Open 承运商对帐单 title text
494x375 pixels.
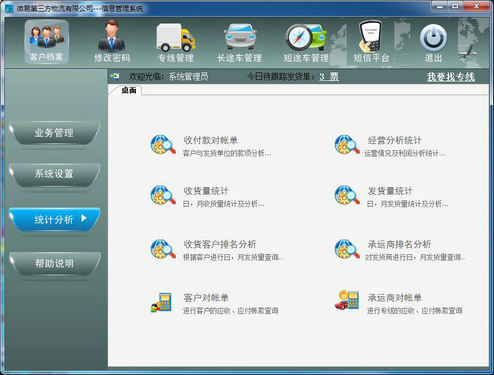coord(395,298)
